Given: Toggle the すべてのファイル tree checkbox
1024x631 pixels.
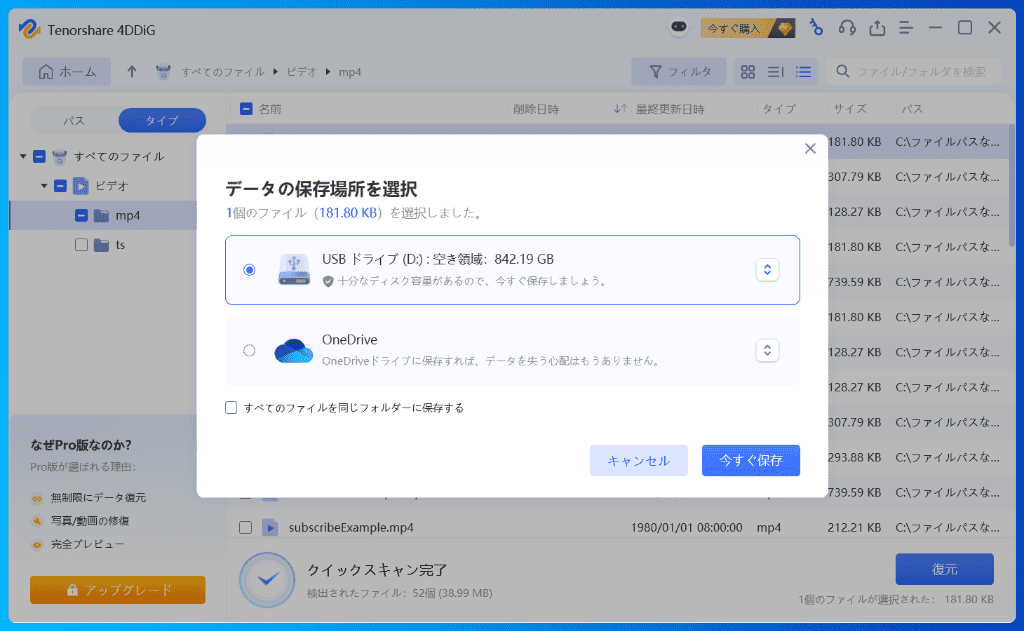Looking at the screenshot, I should tap(39, 157).
